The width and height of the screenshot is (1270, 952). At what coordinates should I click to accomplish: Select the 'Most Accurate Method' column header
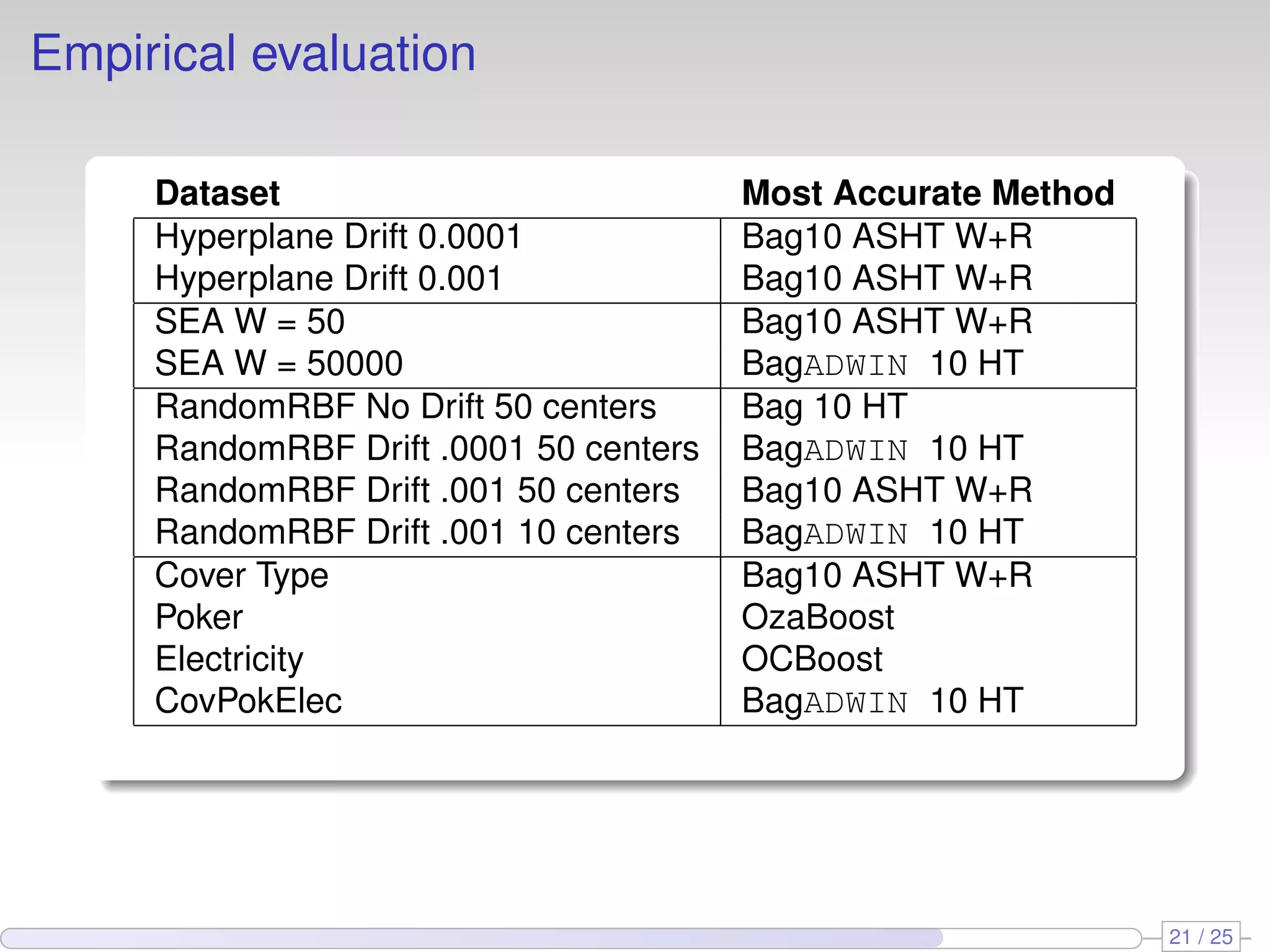pos(928,193)
